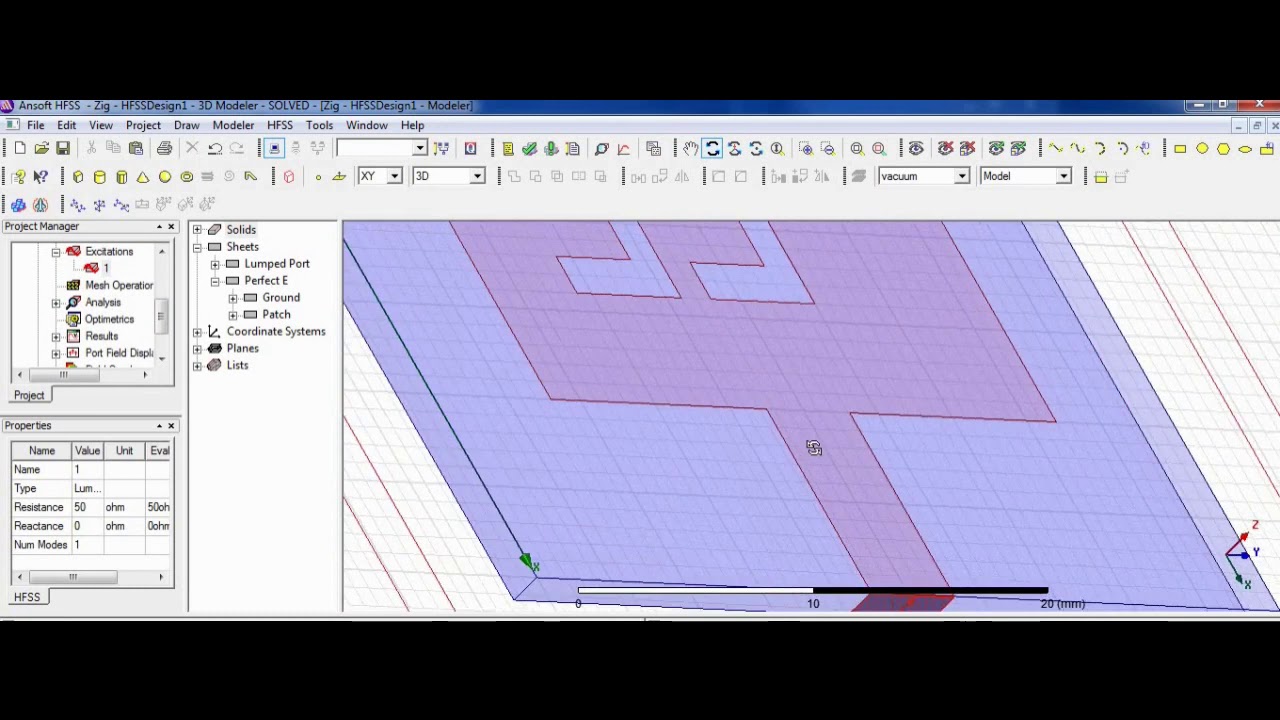Open the View menu
The width and height of the screenshot is (1280, 720).
101,125
